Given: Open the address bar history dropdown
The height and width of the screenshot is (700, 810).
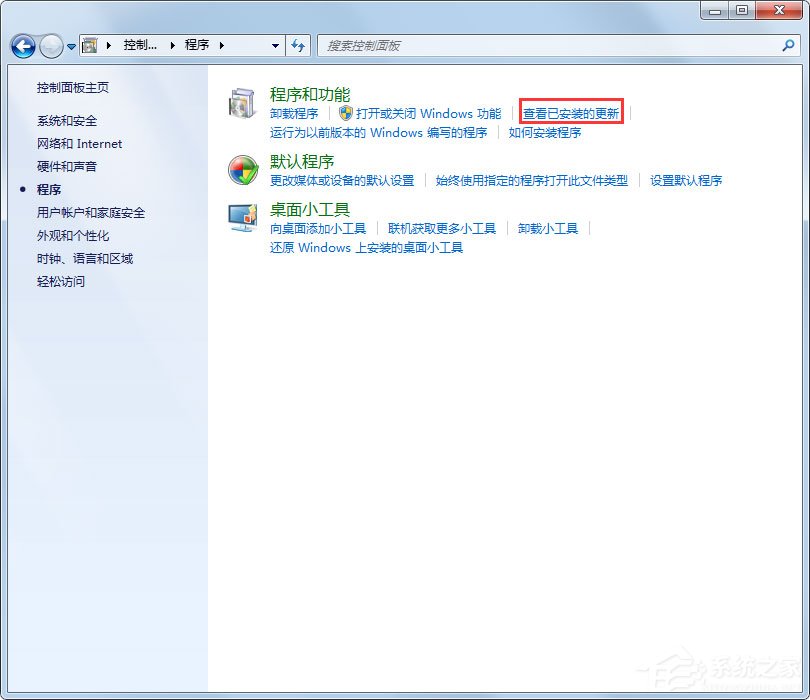Looking at the screenshot, I should pos(274,46).
